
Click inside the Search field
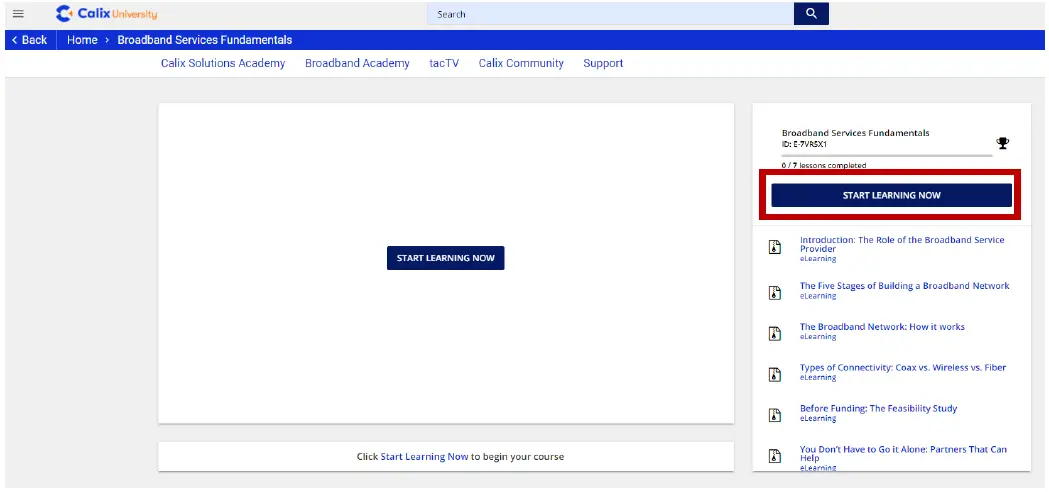610,13
